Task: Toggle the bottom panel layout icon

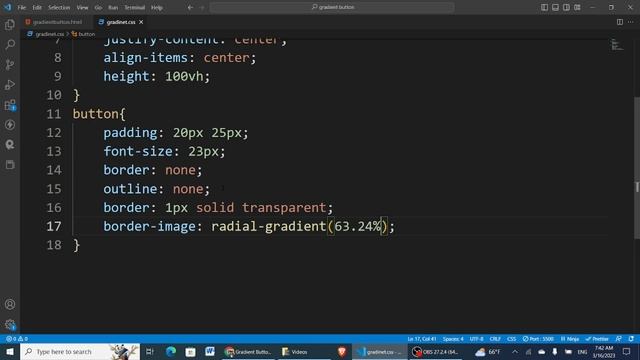Action: click(x=555, y=7)
